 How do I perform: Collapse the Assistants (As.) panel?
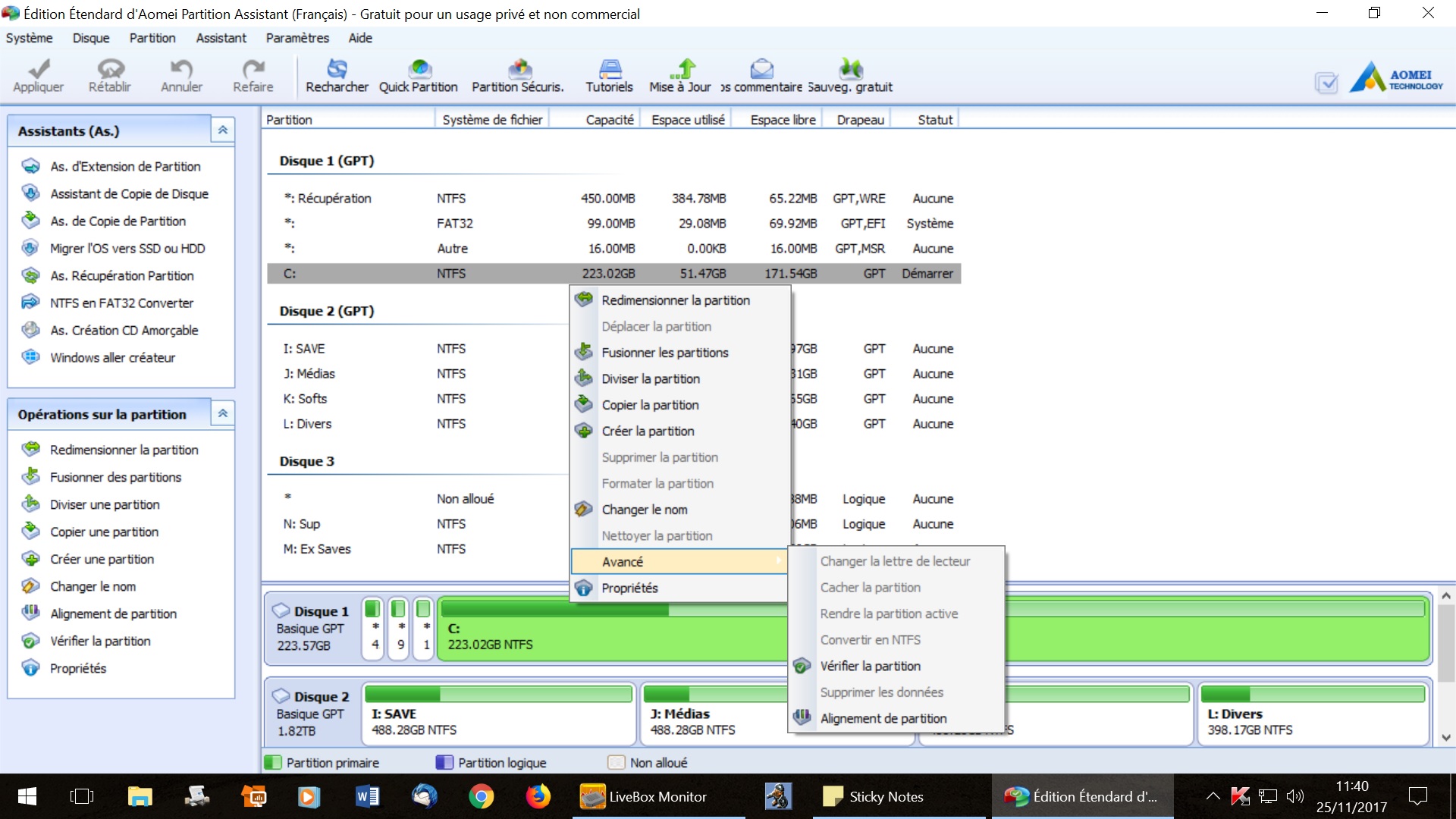[x=223, y=130]
